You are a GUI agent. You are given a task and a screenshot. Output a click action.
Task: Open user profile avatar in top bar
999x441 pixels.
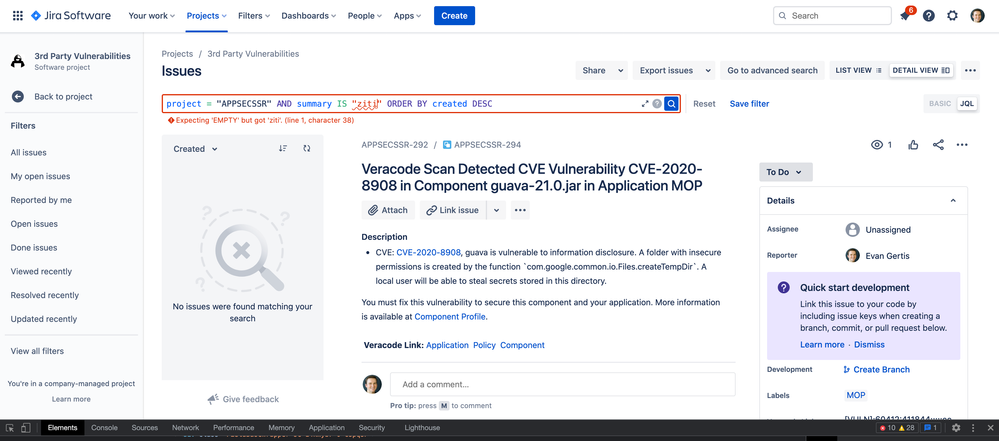(977, 16)
